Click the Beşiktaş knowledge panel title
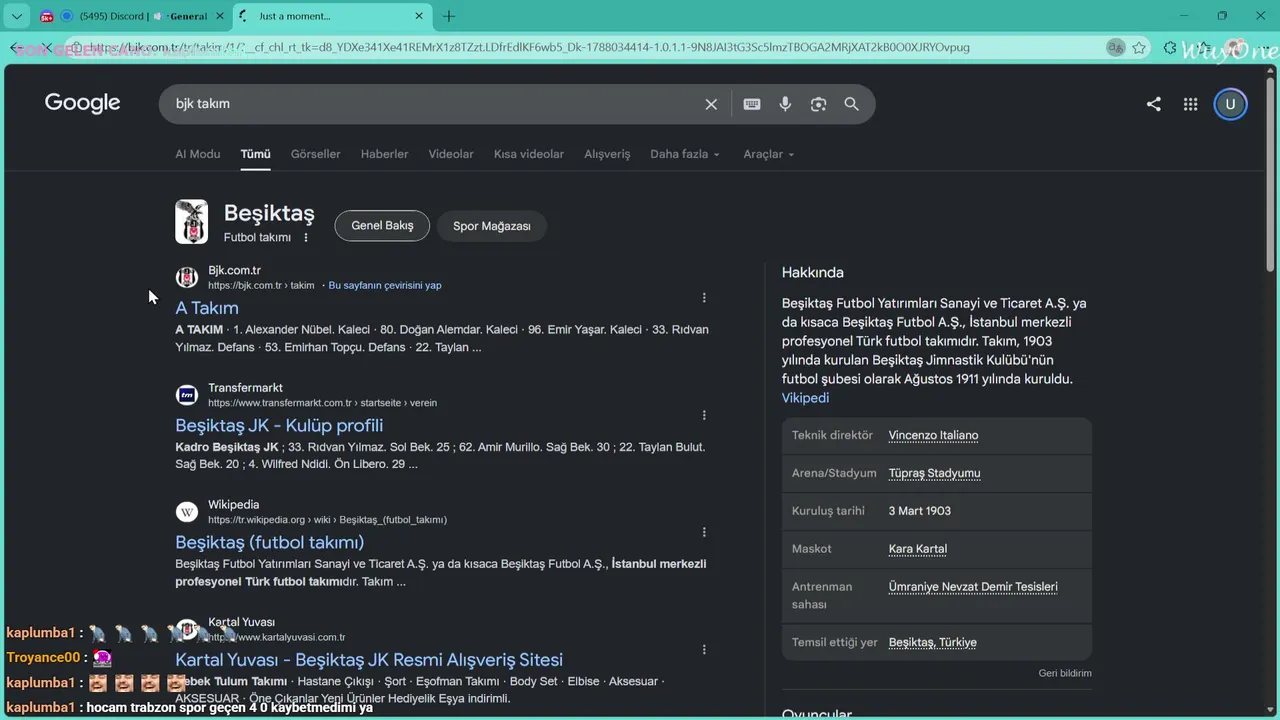The width and height of the screenshot is (1280, 720). 269,213
